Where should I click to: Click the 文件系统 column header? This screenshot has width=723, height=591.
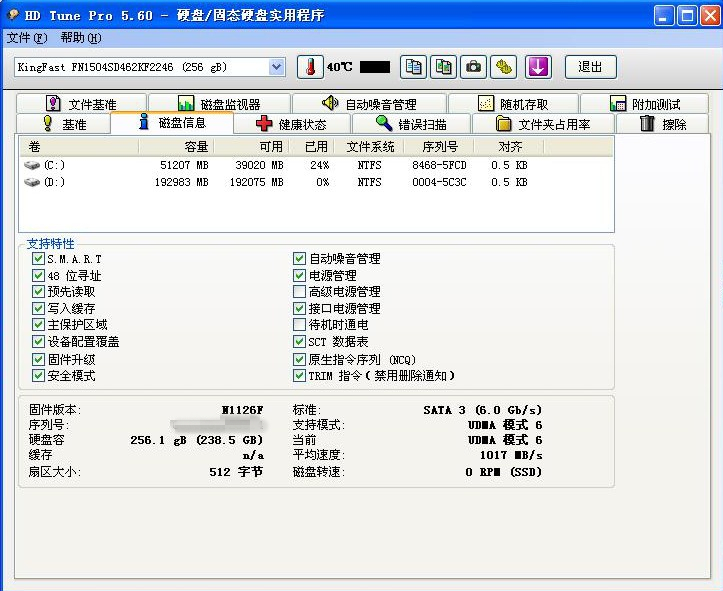point(369,147)
